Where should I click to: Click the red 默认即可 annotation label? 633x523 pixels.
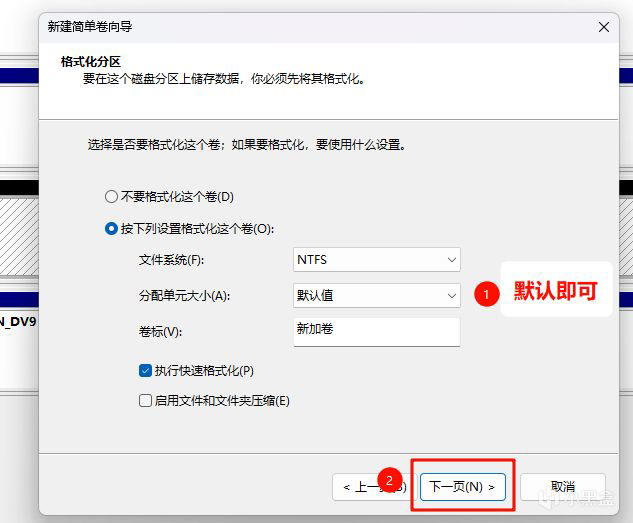(555, 291)
